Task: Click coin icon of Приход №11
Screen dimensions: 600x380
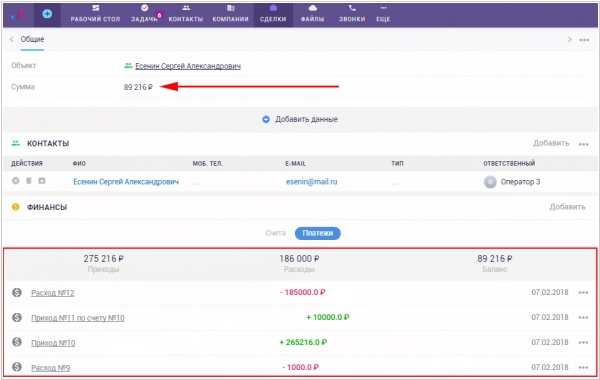Action: coord(17,317)
